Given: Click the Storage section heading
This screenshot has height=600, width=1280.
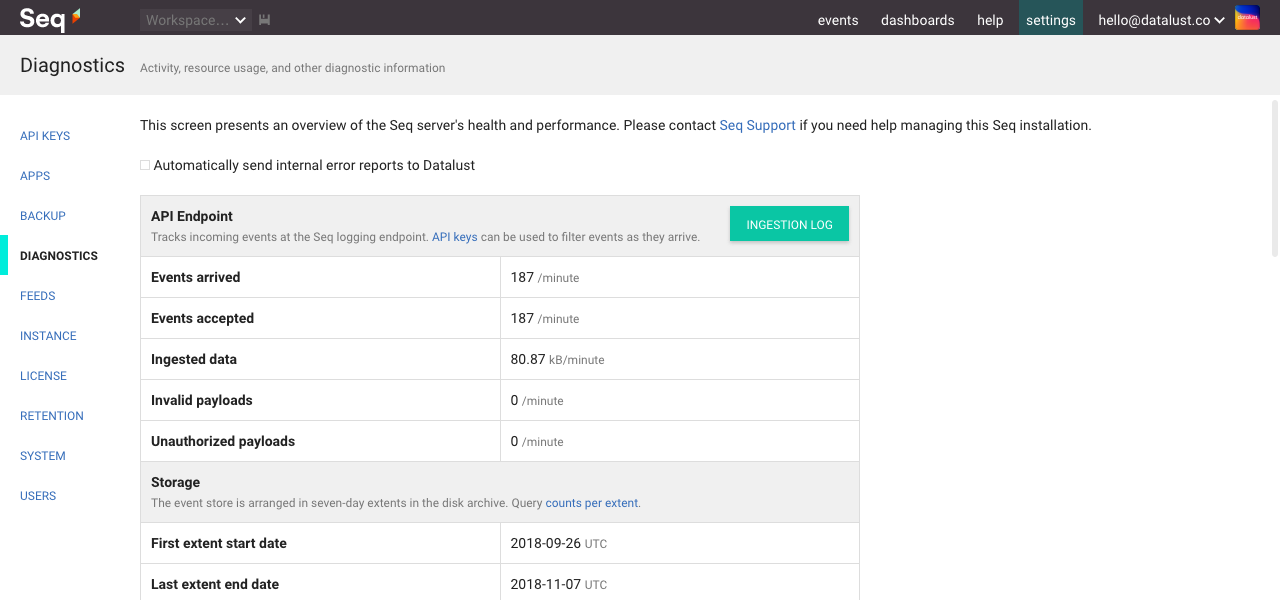Looking at the screenshot, I should click(175, 482).
